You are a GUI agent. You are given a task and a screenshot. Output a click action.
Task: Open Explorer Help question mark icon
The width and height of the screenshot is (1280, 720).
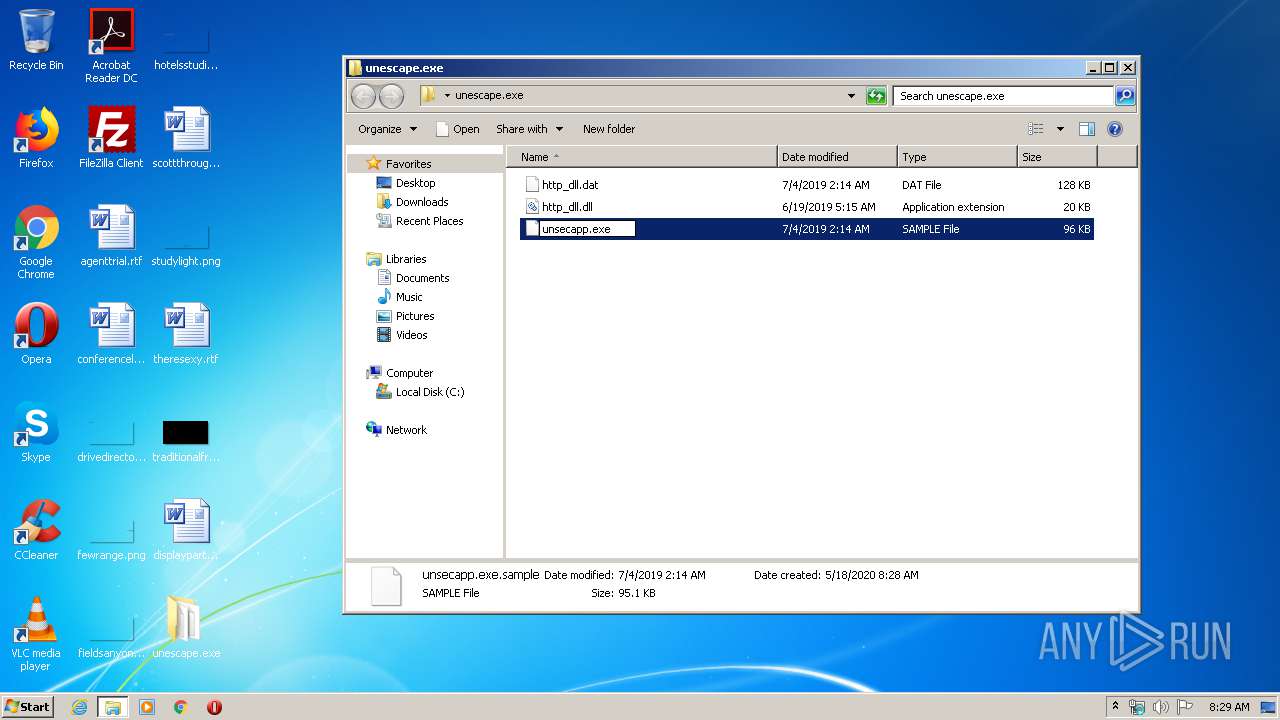pyautogui.click(x=1115, y=129)
